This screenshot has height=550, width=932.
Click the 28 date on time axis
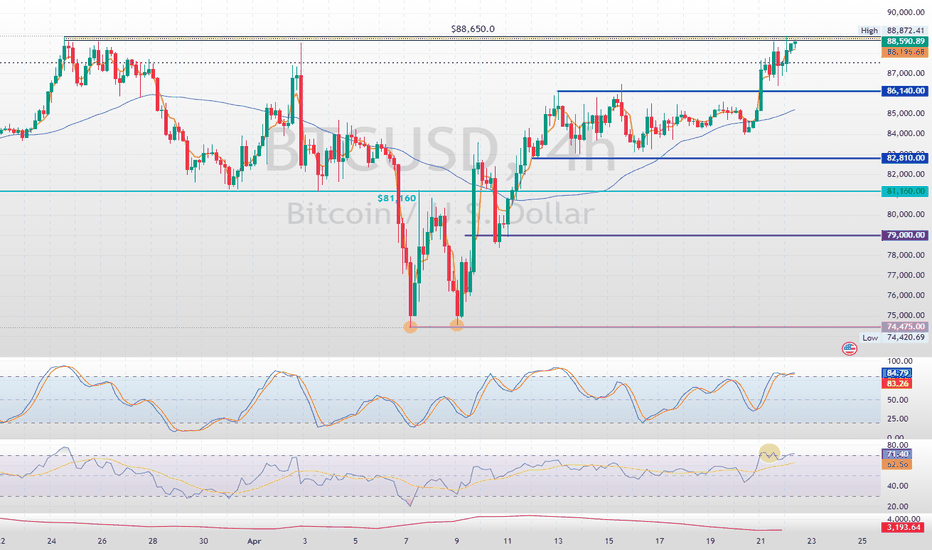pyautogui.click(x=153, y=541)
